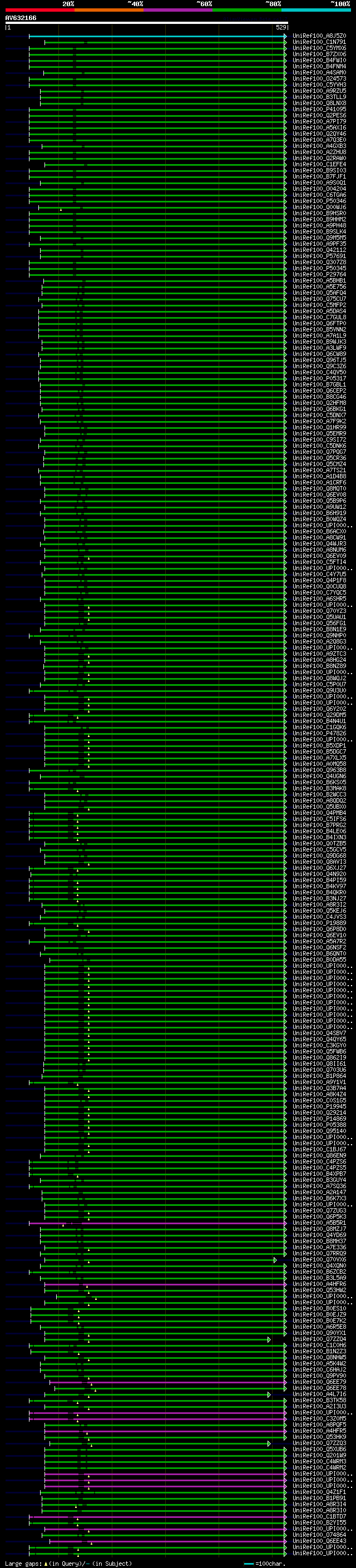Select UniRef100_Q4PMB4 entry
The height and width of the screenshot is (1568, 356).
(x=319, y=813)
